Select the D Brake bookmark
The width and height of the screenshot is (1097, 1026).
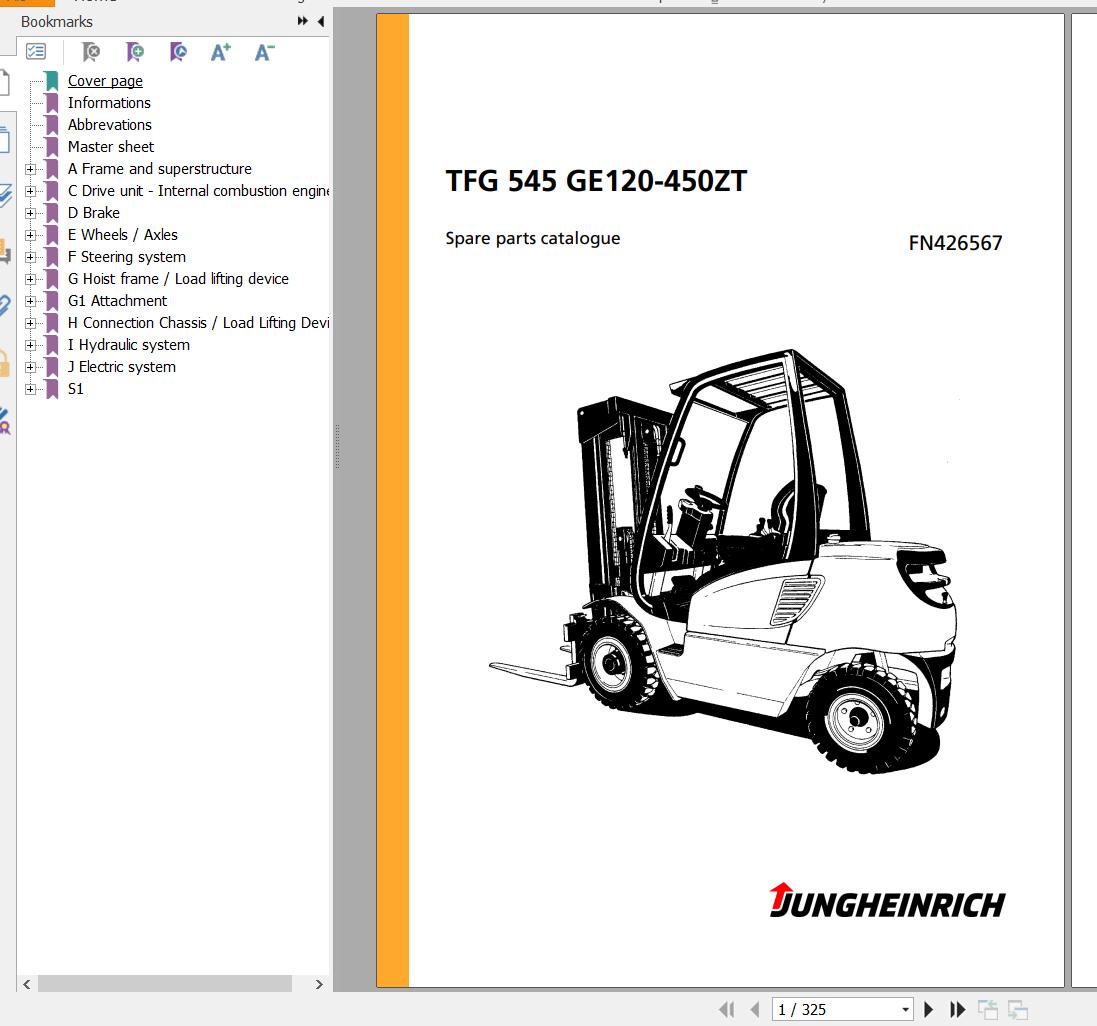93,213
